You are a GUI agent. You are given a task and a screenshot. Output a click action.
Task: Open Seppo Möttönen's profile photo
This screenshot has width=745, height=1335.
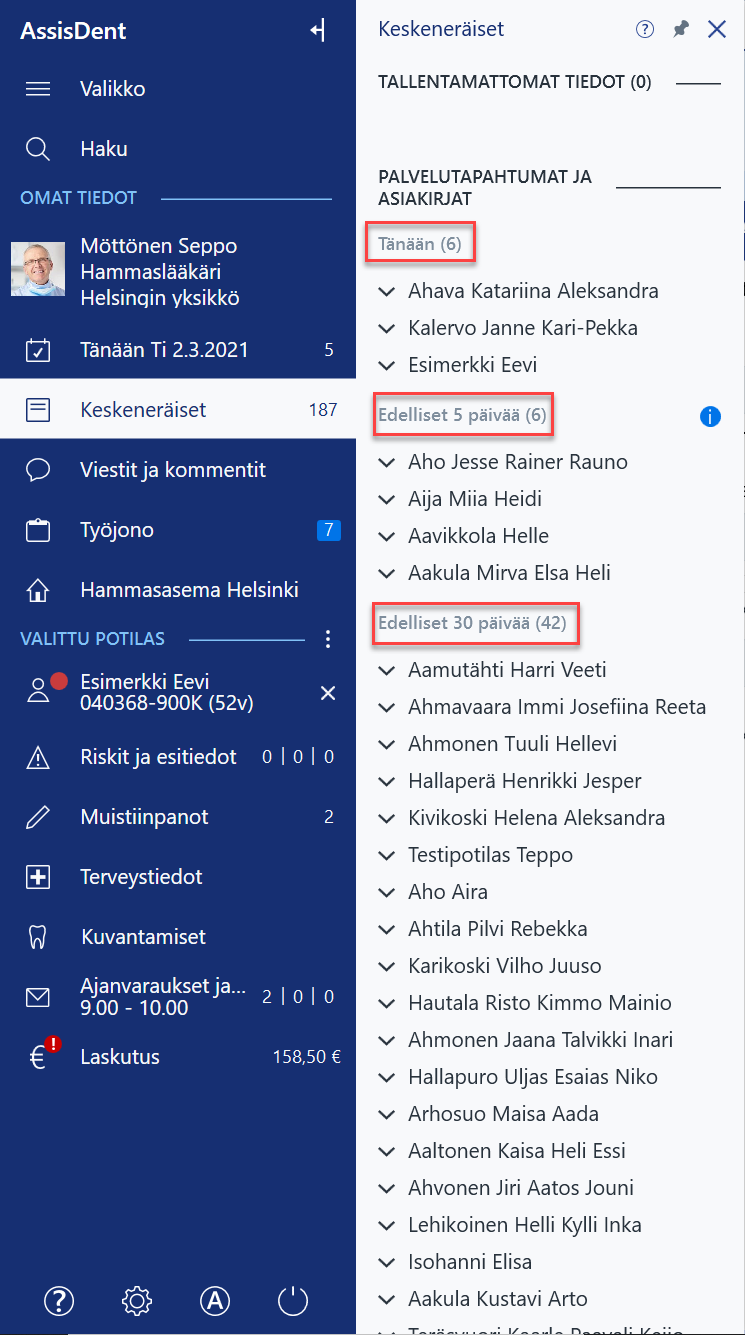click(x=38, y=268)
